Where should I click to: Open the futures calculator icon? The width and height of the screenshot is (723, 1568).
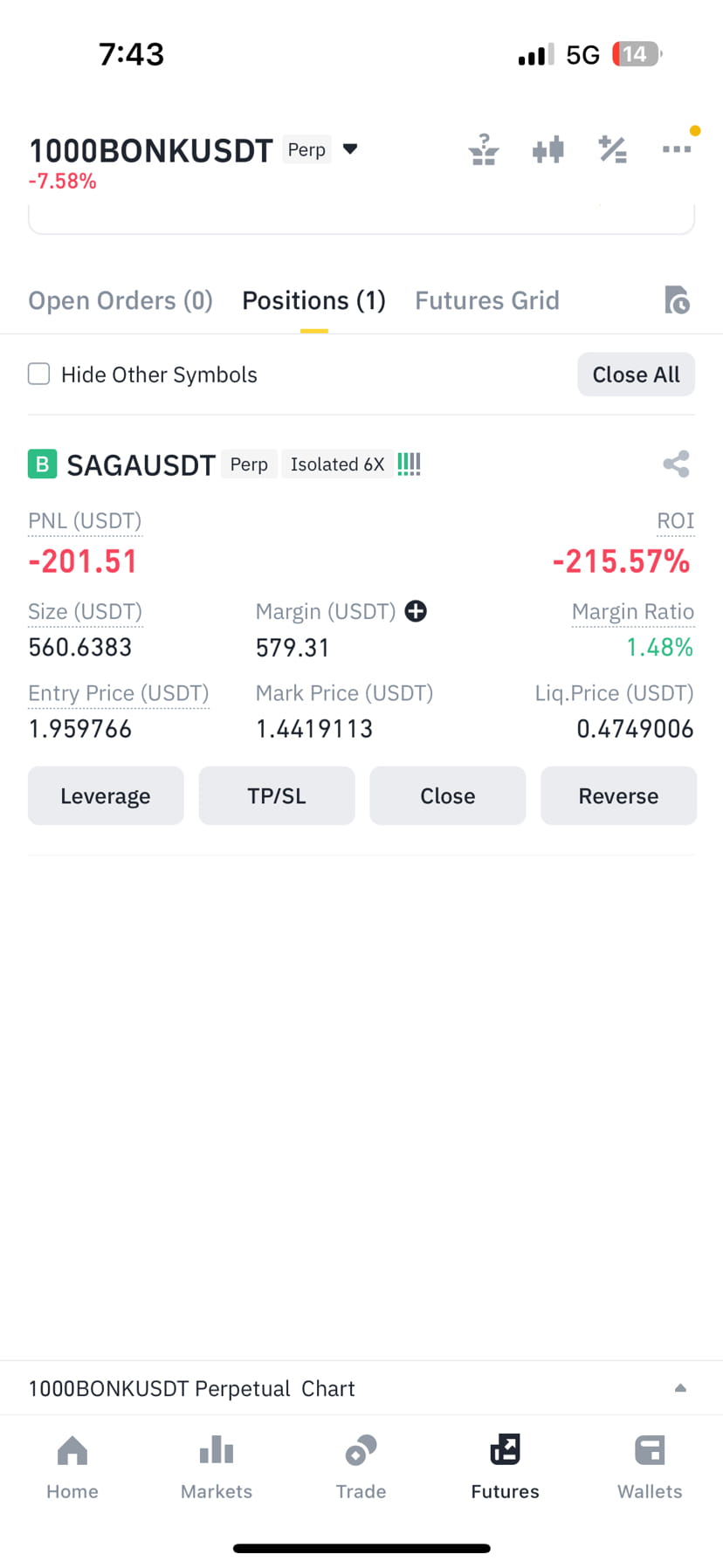click(x=613, y=149)
